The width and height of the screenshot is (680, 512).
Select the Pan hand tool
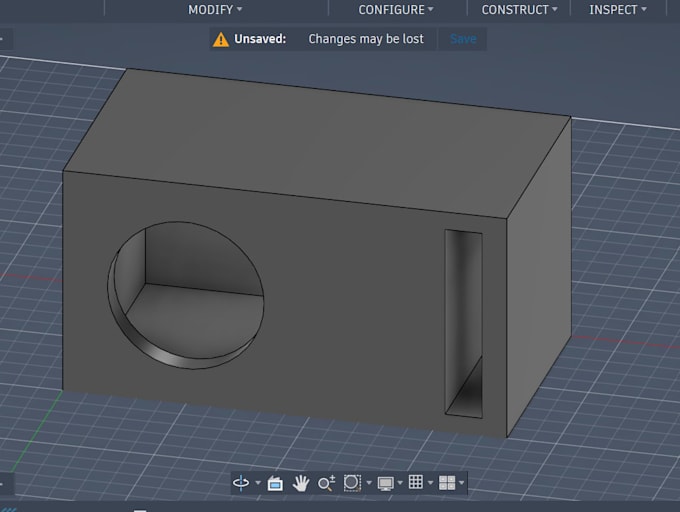[301, 483]
